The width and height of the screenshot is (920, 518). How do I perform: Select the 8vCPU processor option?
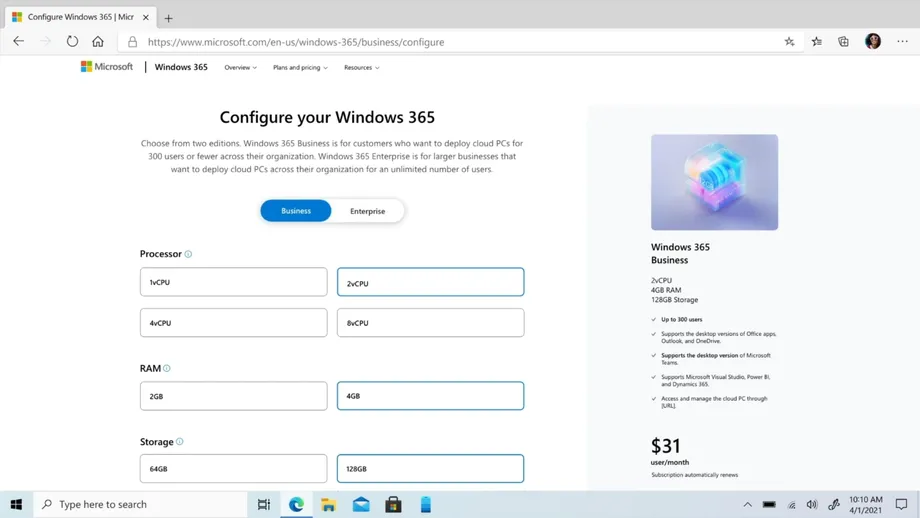point(431,323)
